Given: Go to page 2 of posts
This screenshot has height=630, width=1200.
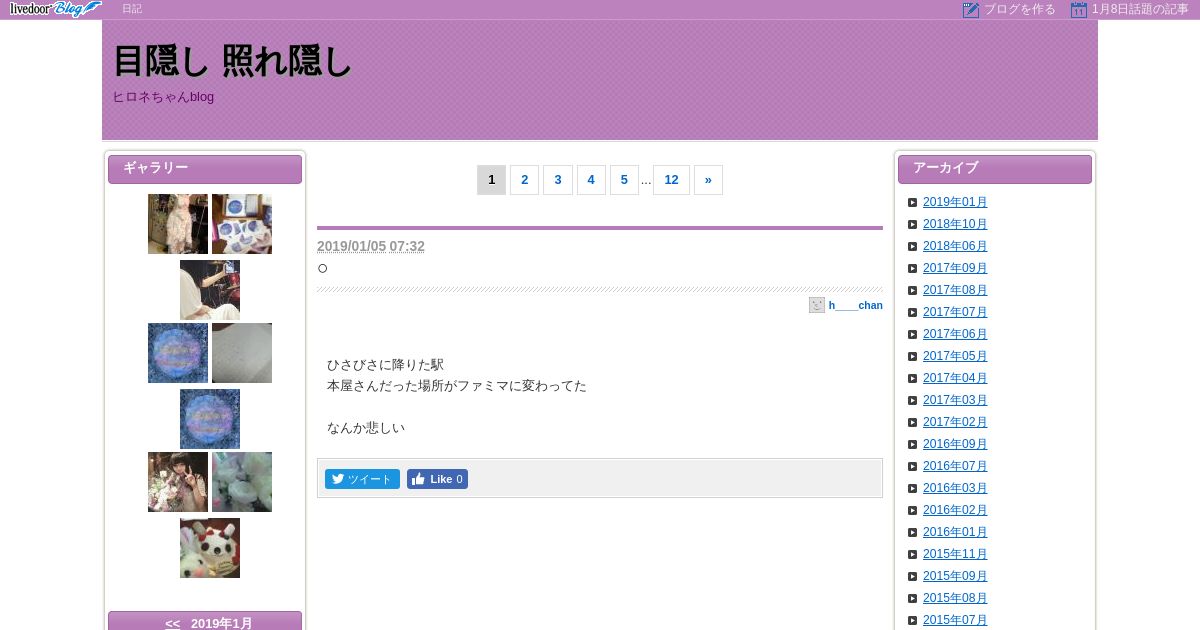Looking at the screenshot, I should coord(525,180).
